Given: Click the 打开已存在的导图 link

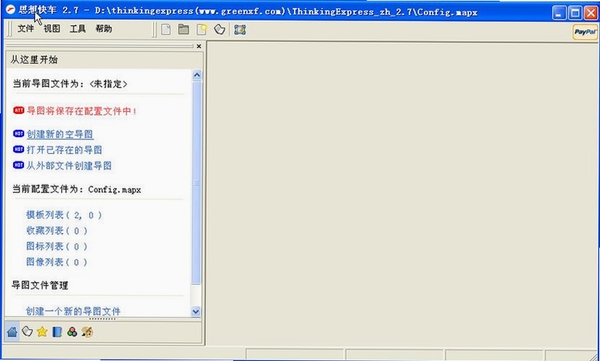Looking at the screenshot, I should [x=64, y=150].
